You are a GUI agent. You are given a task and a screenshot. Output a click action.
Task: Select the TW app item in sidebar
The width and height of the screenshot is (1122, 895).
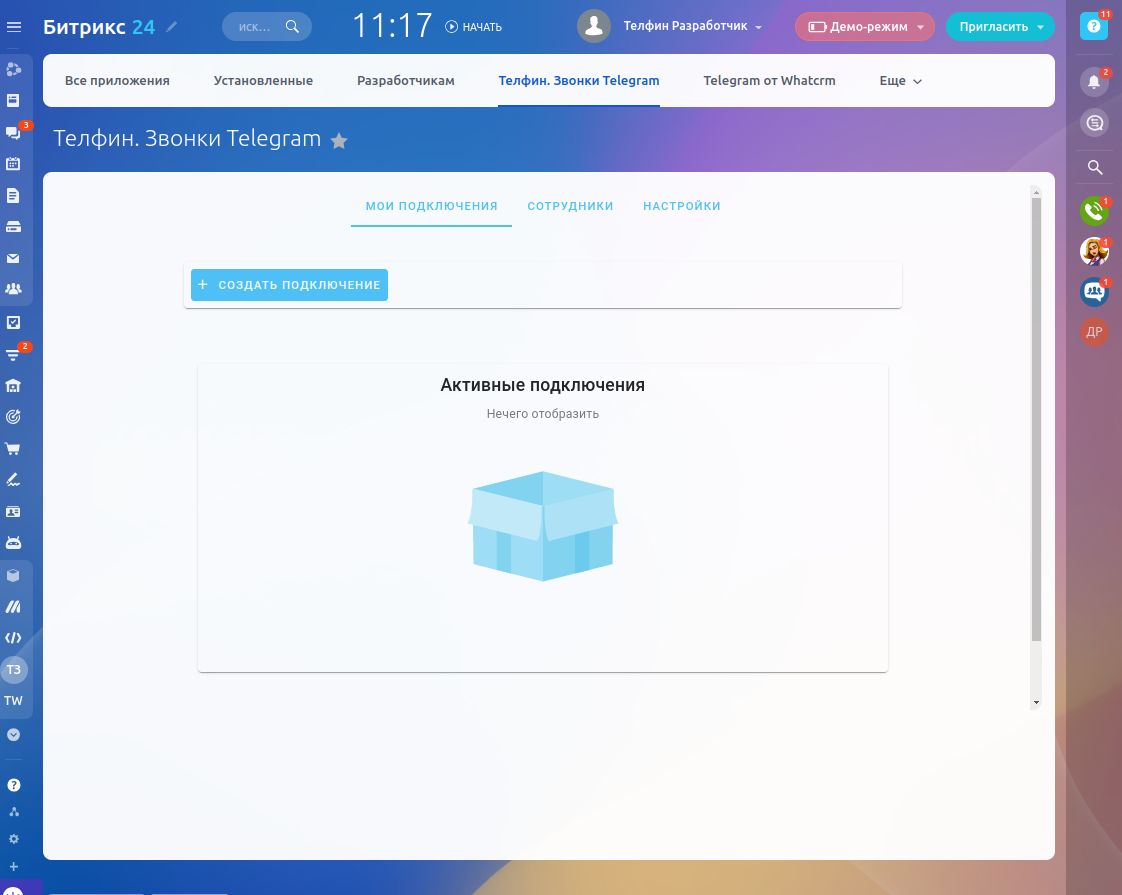14,701
